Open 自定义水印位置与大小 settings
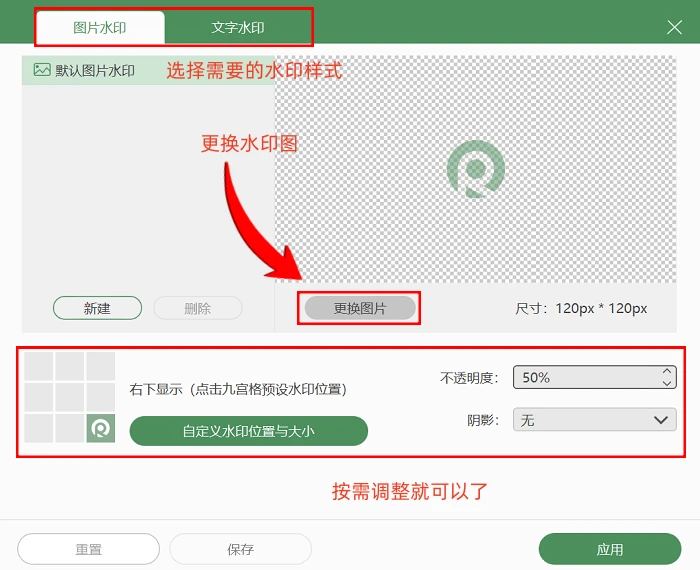Screen dimensions: 700x570 tap(249, 431)
